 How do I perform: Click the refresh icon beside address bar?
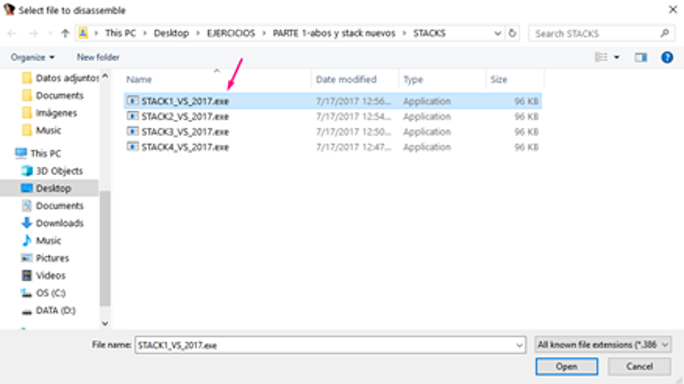(x=513, y=33)
